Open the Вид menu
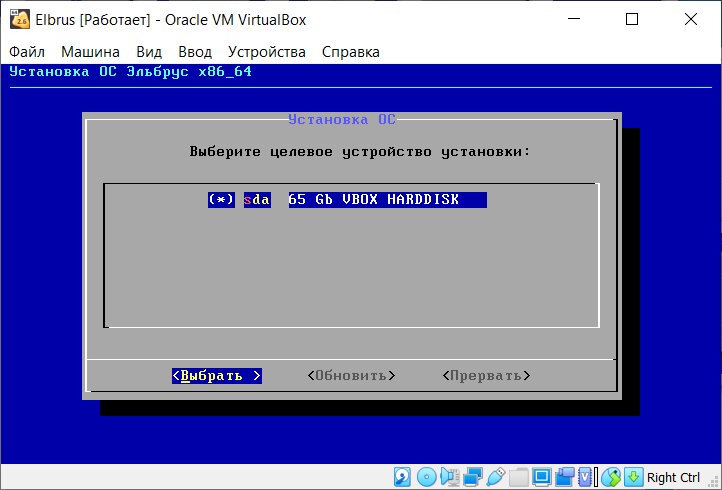Screen dimensions: 722x490 [149, 52]
